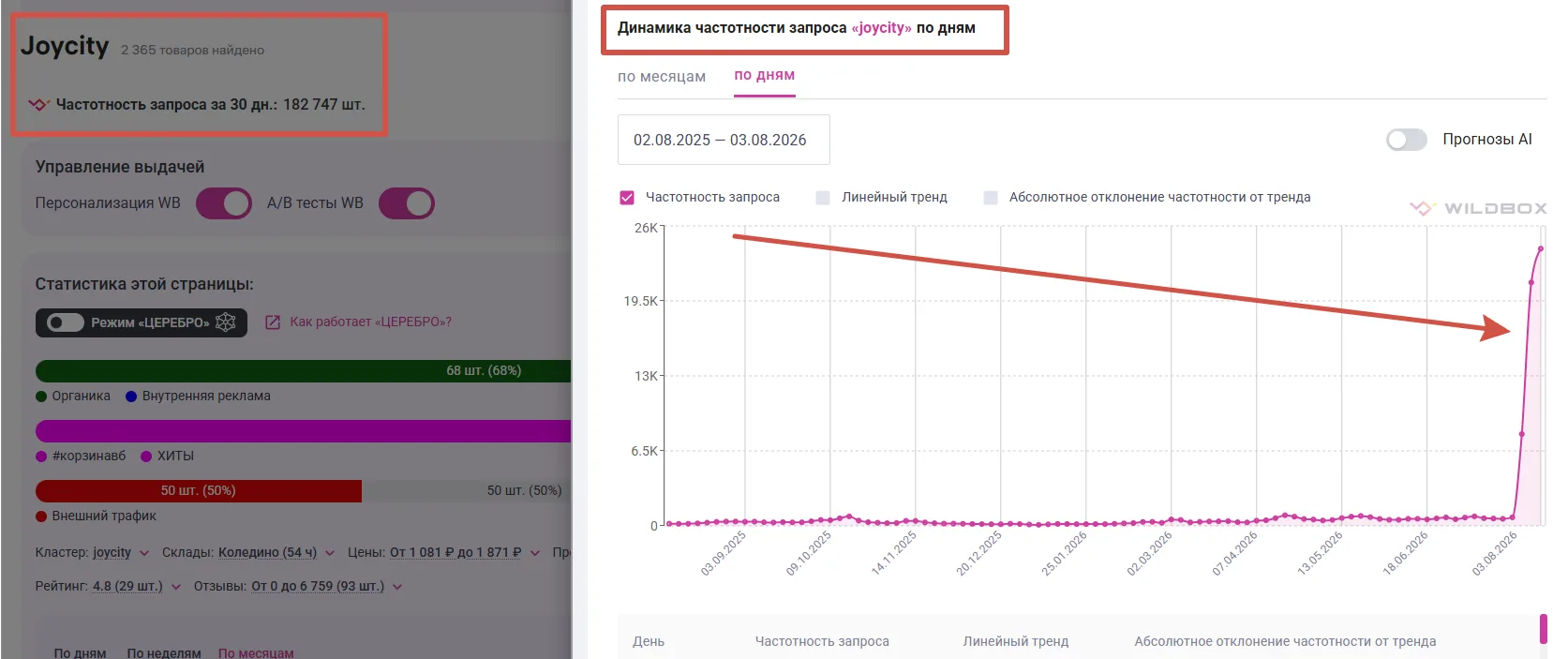Toggle A/B тесты WB switch
This screenshot has height=659, width=1568.
[x=407, y=203]
